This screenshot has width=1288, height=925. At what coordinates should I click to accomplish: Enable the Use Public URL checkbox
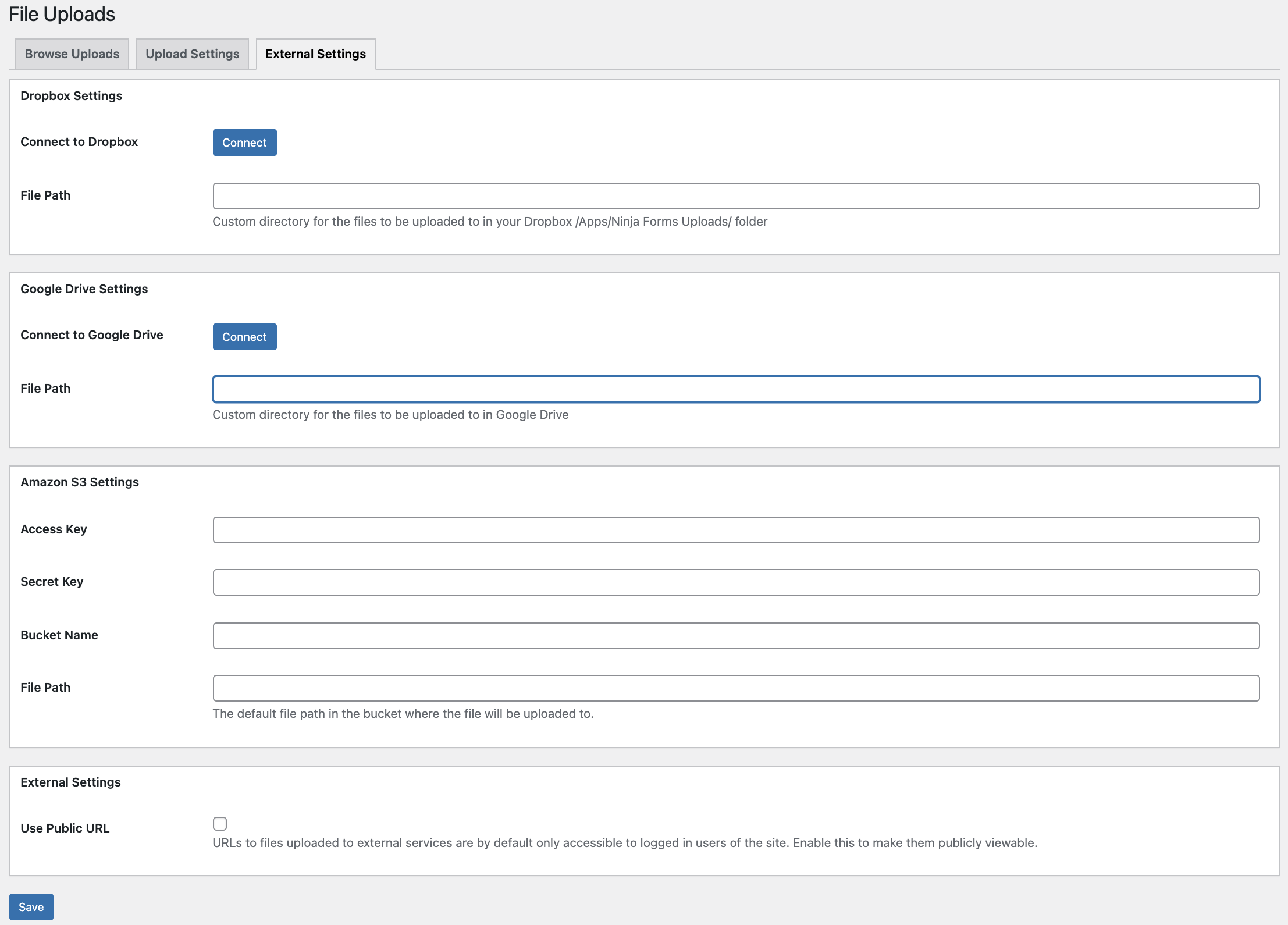(x=220, y=824)
